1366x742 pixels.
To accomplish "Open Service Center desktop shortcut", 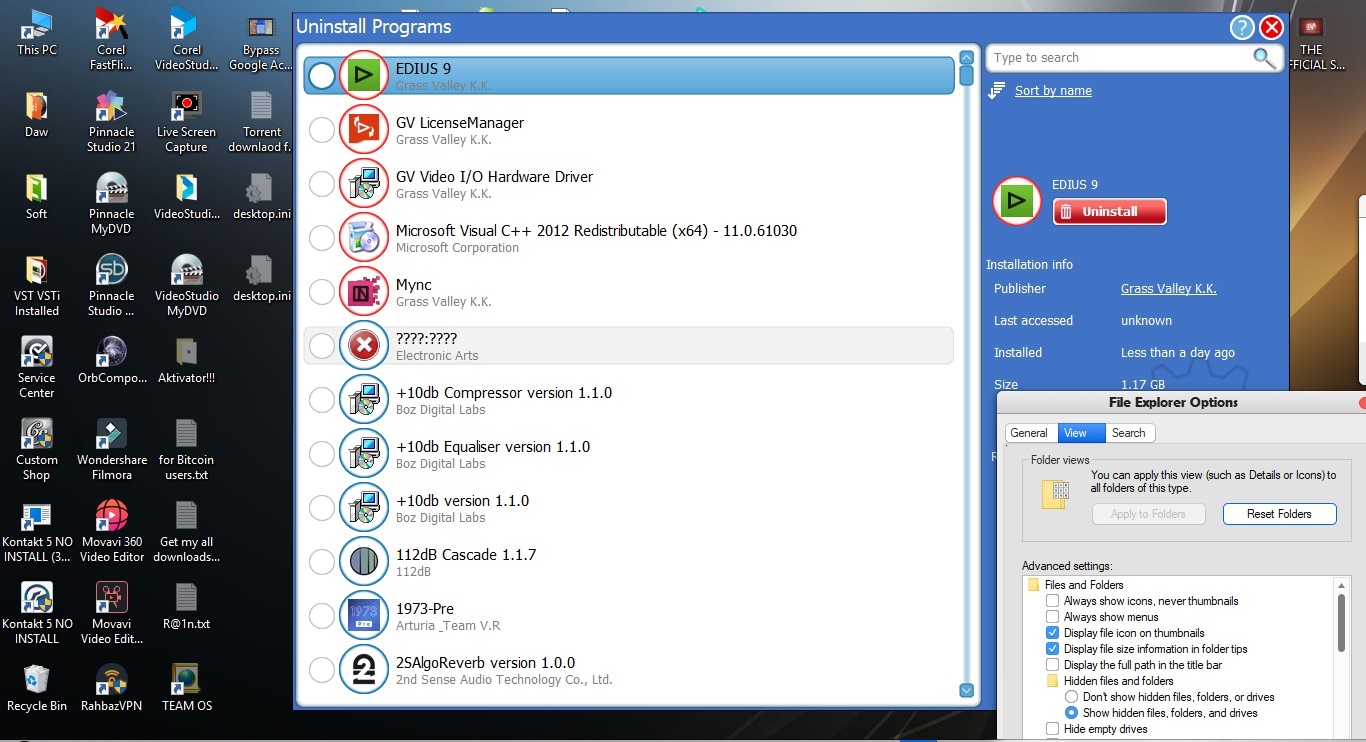I will coord(37,368).
